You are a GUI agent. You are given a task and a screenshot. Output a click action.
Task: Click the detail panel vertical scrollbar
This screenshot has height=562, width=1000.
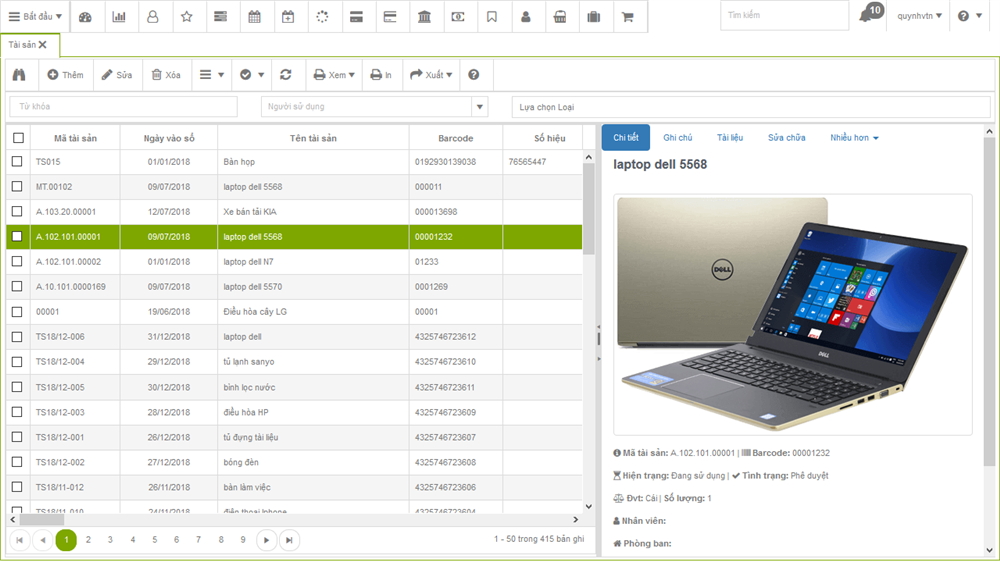(x=989, y=300)
